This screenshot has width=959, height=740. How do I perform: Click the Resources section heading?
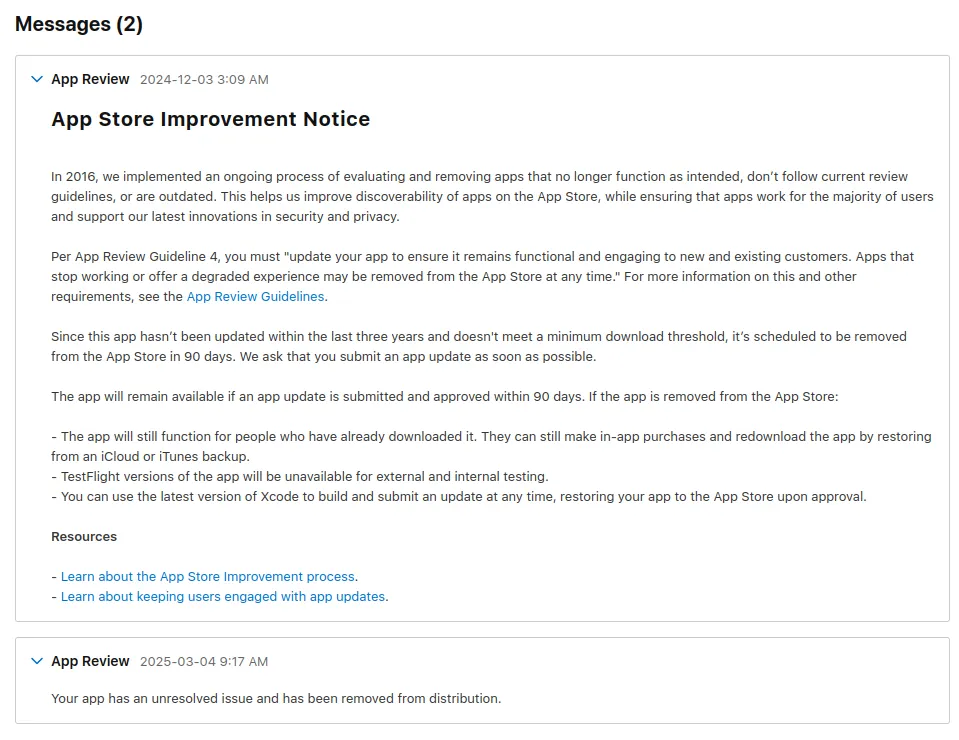pos(84,536)
